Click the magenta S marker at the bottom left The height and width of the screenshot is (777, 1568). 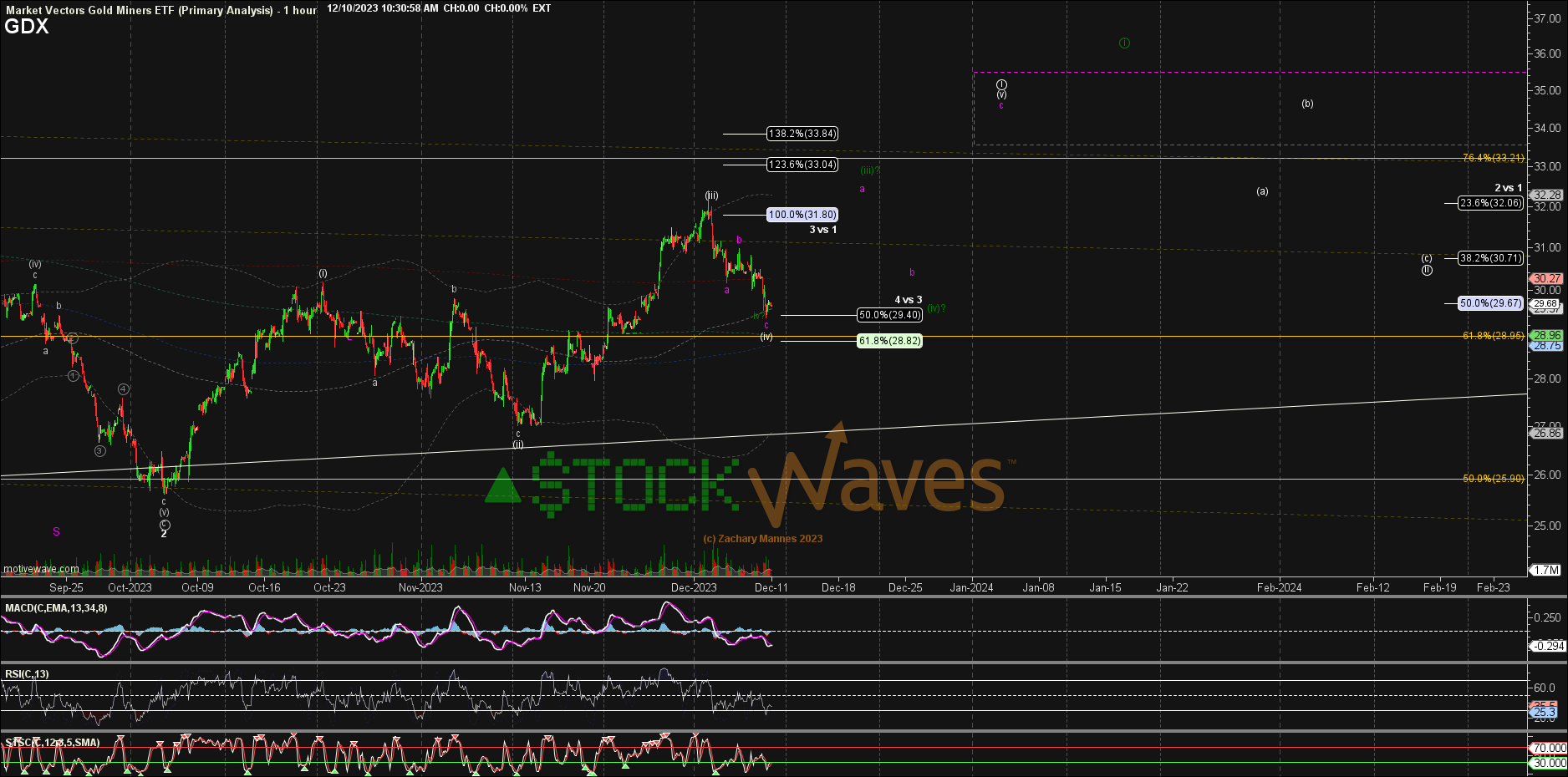click(x=56, y=531)
